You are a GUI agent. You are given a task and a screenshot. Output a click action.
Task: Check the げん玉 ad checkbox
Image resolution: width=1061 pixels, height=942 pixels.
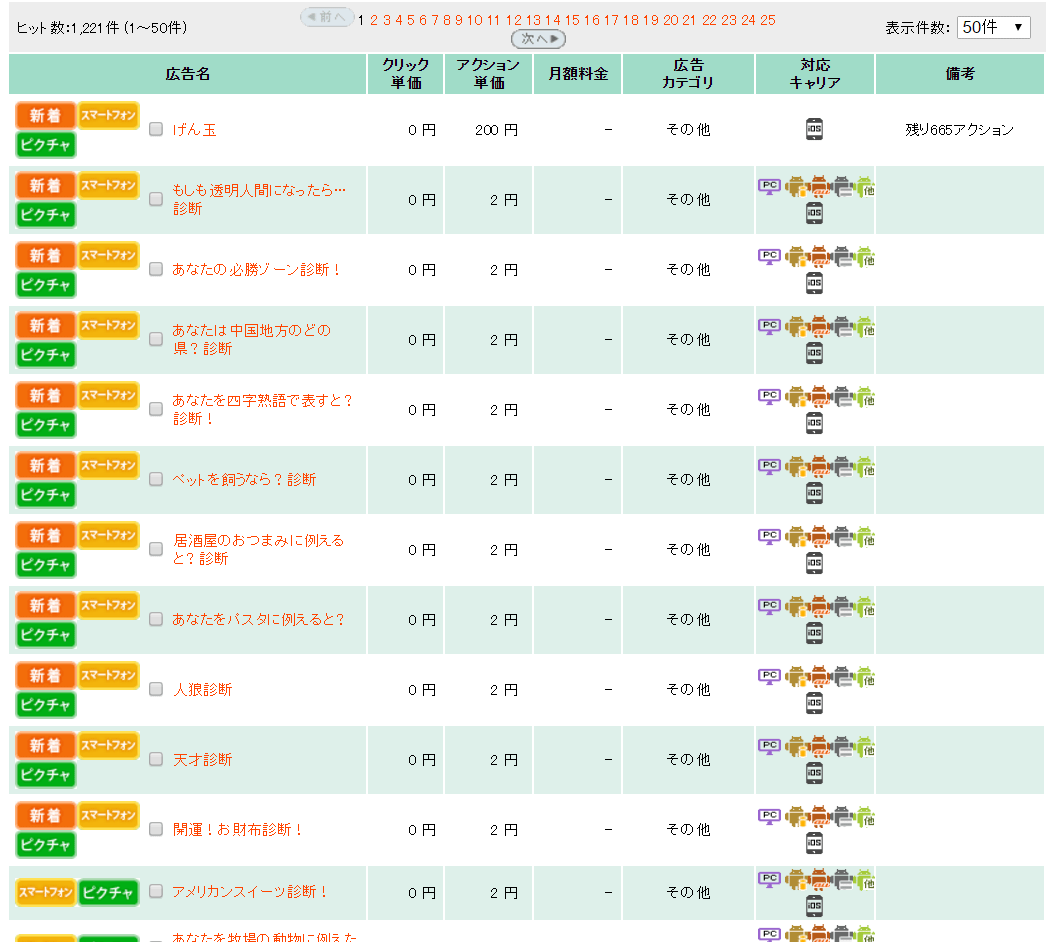coord(156,129)
